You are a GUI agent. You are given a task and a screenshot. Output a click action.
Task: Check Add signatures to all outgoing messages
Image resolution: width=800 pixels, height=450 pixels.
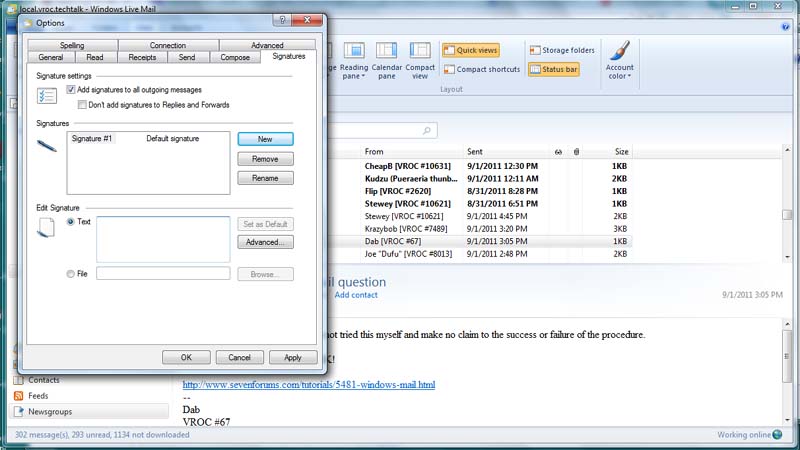click(70, 90)
